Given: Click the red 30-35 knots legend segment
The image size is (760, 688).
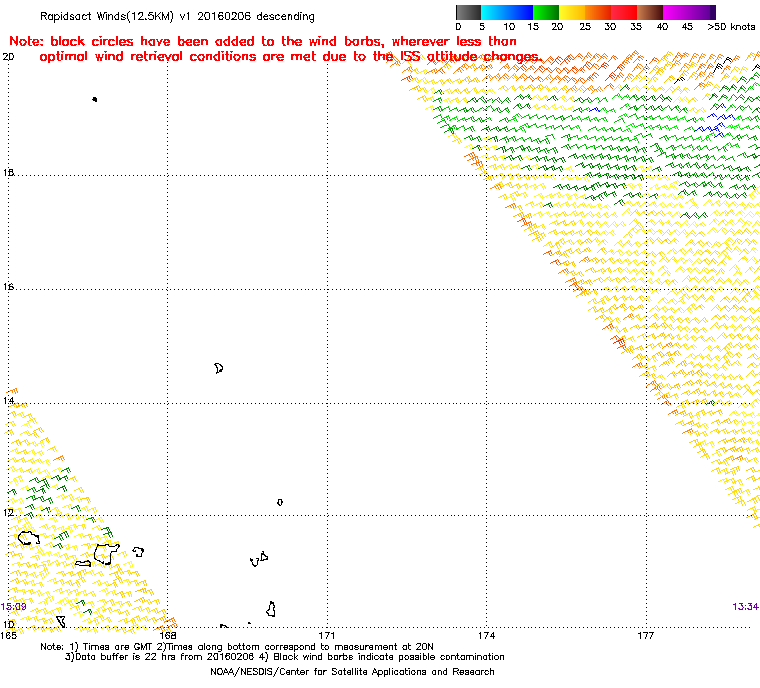Looking at the screenshot, I should click(624, 12).
